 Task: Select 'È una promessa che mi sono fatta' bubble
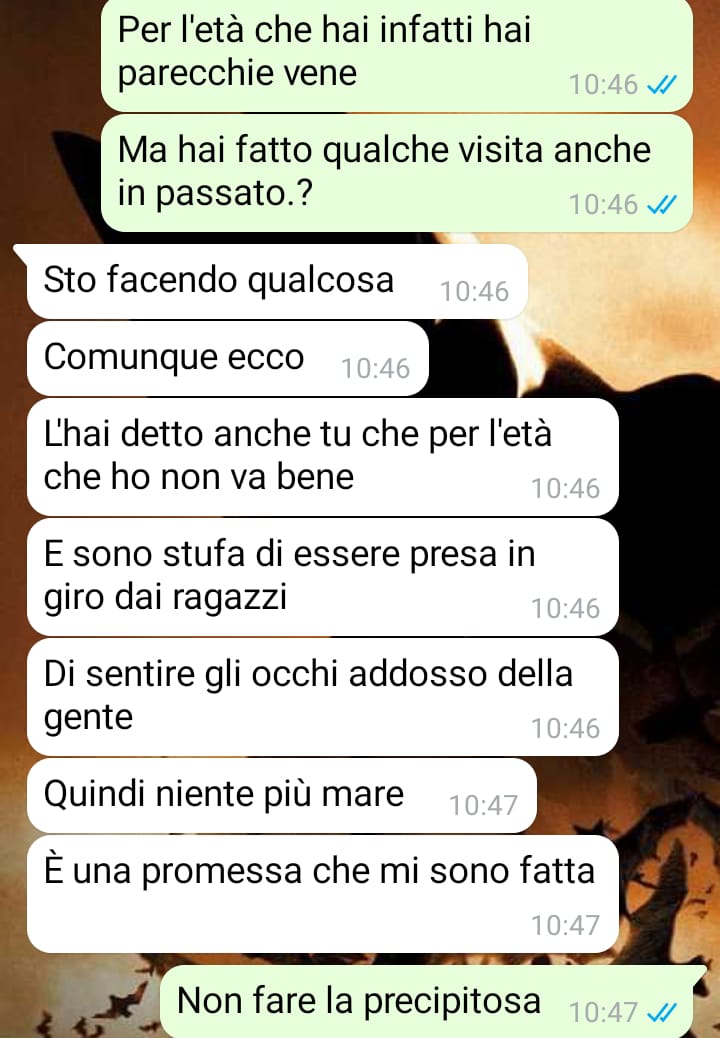[323, 894]
